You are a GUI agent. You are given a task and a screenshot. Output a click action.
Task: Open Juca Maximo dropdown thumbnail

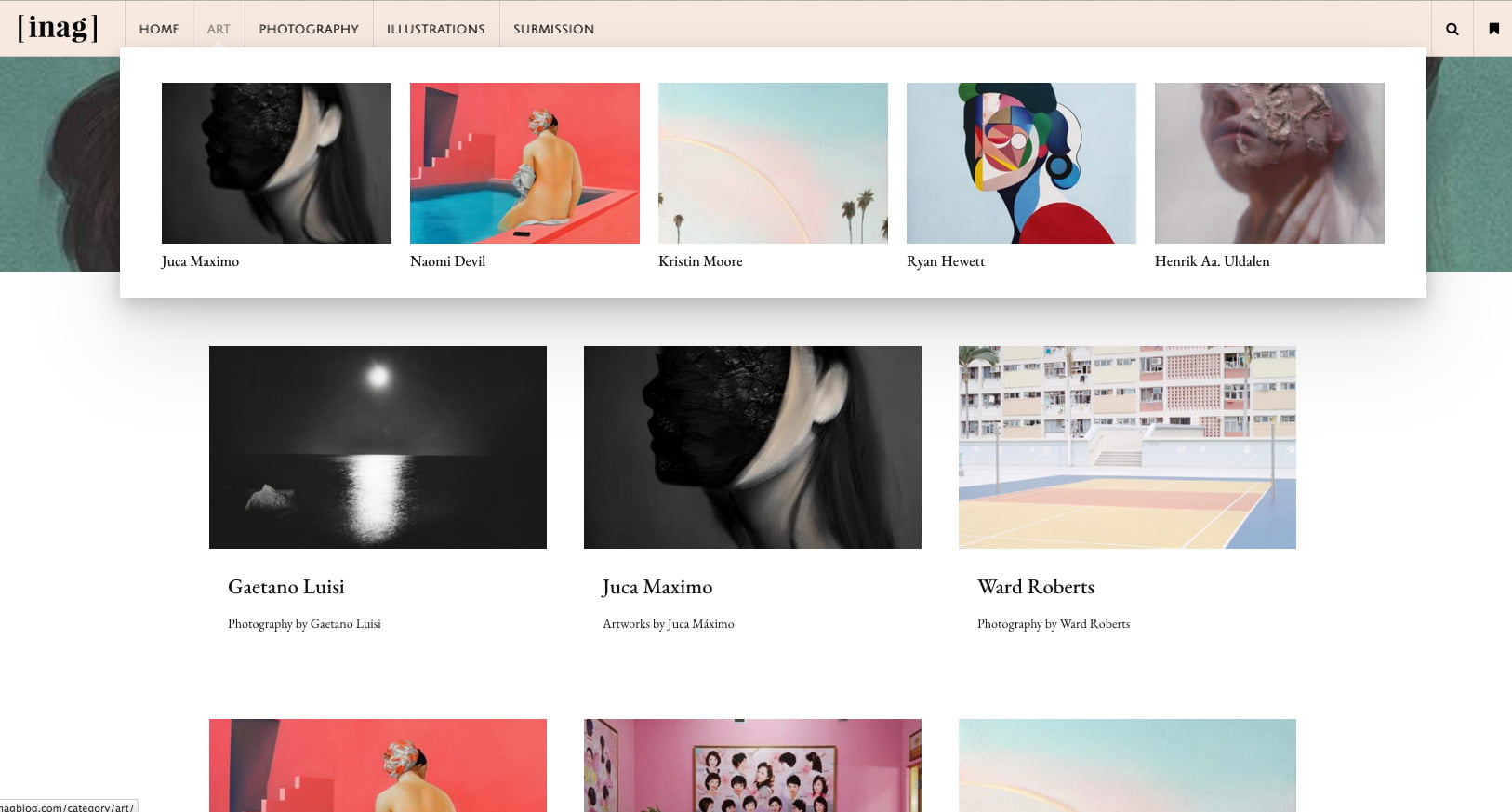coord(276,163)
